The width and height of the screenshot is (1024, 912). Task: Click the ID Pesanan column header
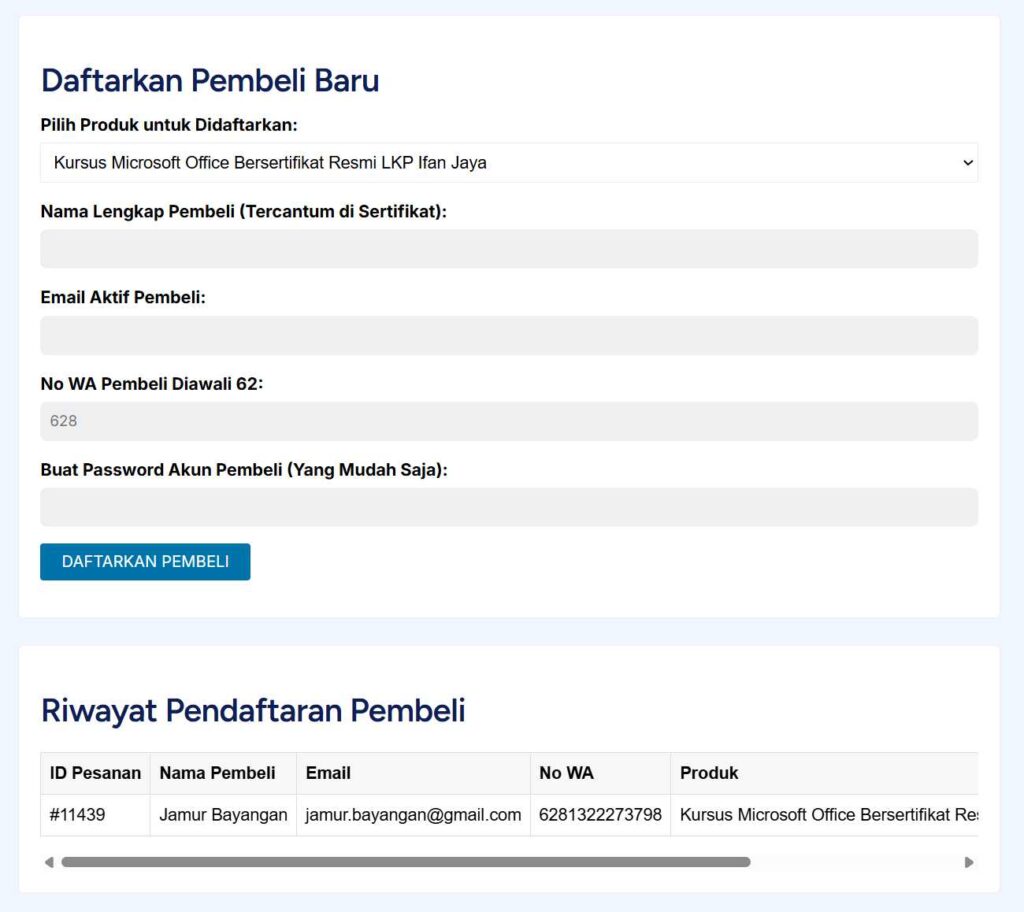tap(95, 773)
